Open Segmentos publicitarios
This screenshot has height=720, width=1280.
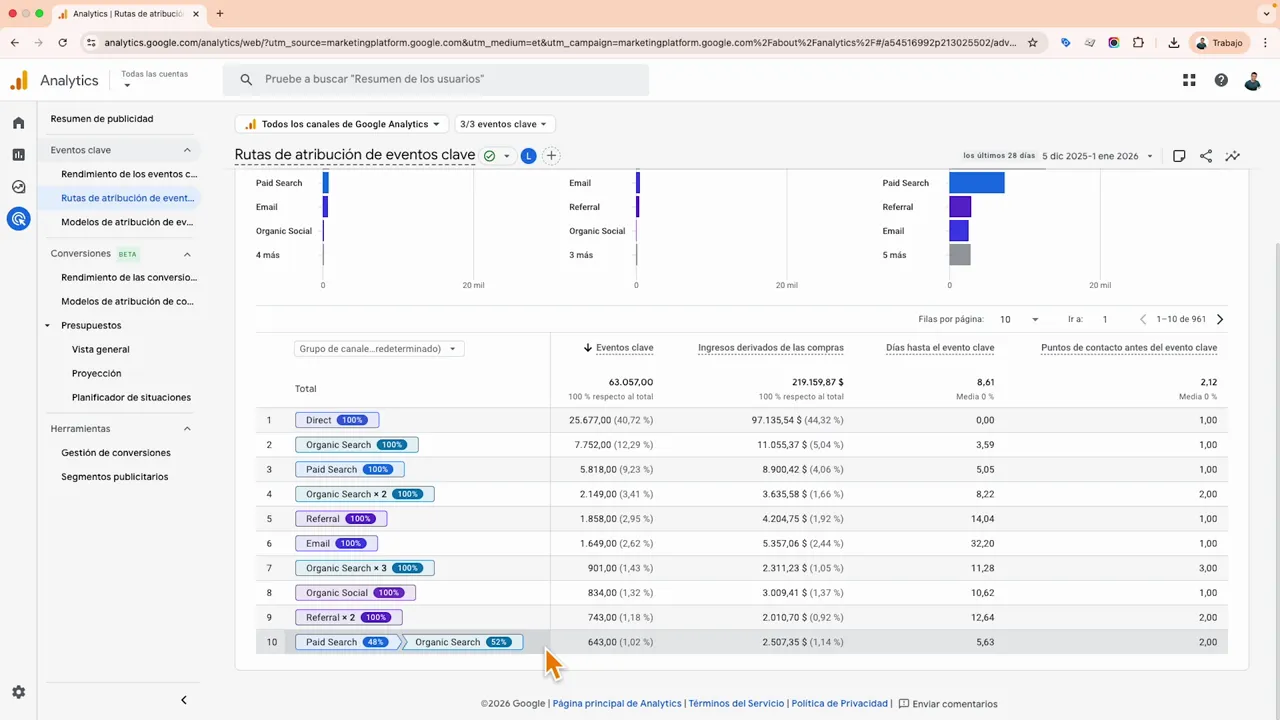pyautogui.click(x=115, y=477)
